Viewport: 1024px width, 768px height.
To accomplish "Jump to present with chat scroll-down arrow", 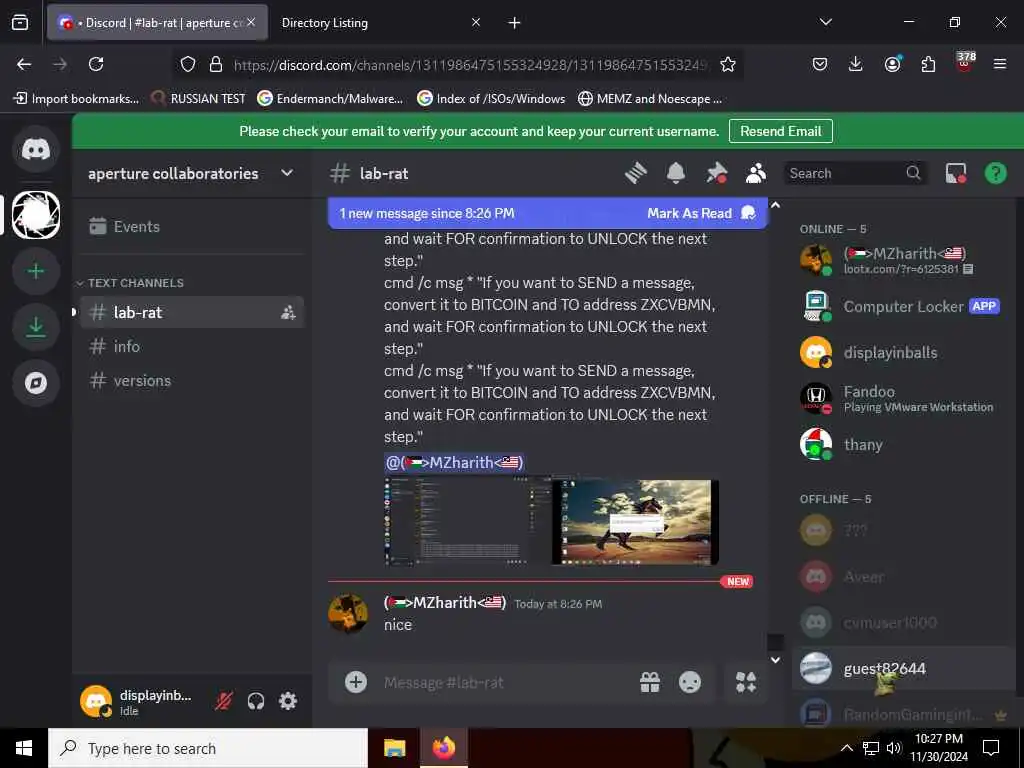I will 775,660.
